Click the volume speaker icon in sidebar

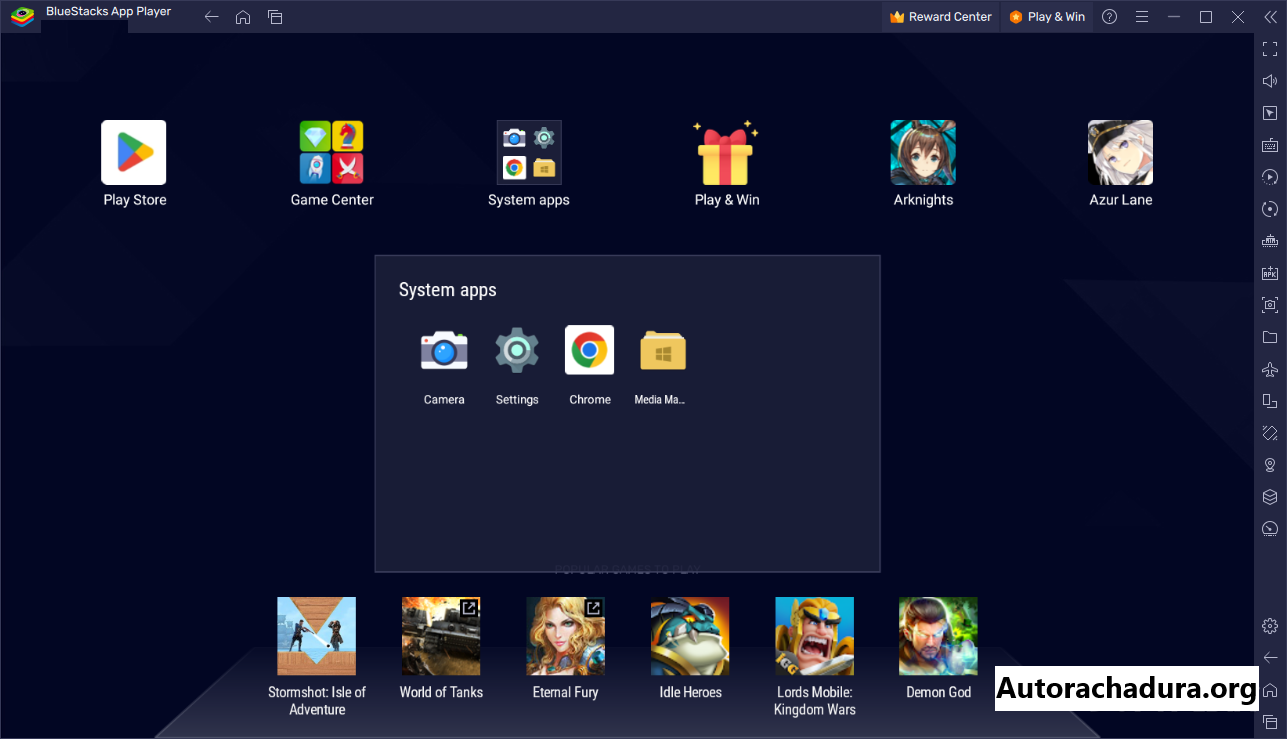(x=1270, y=81)
